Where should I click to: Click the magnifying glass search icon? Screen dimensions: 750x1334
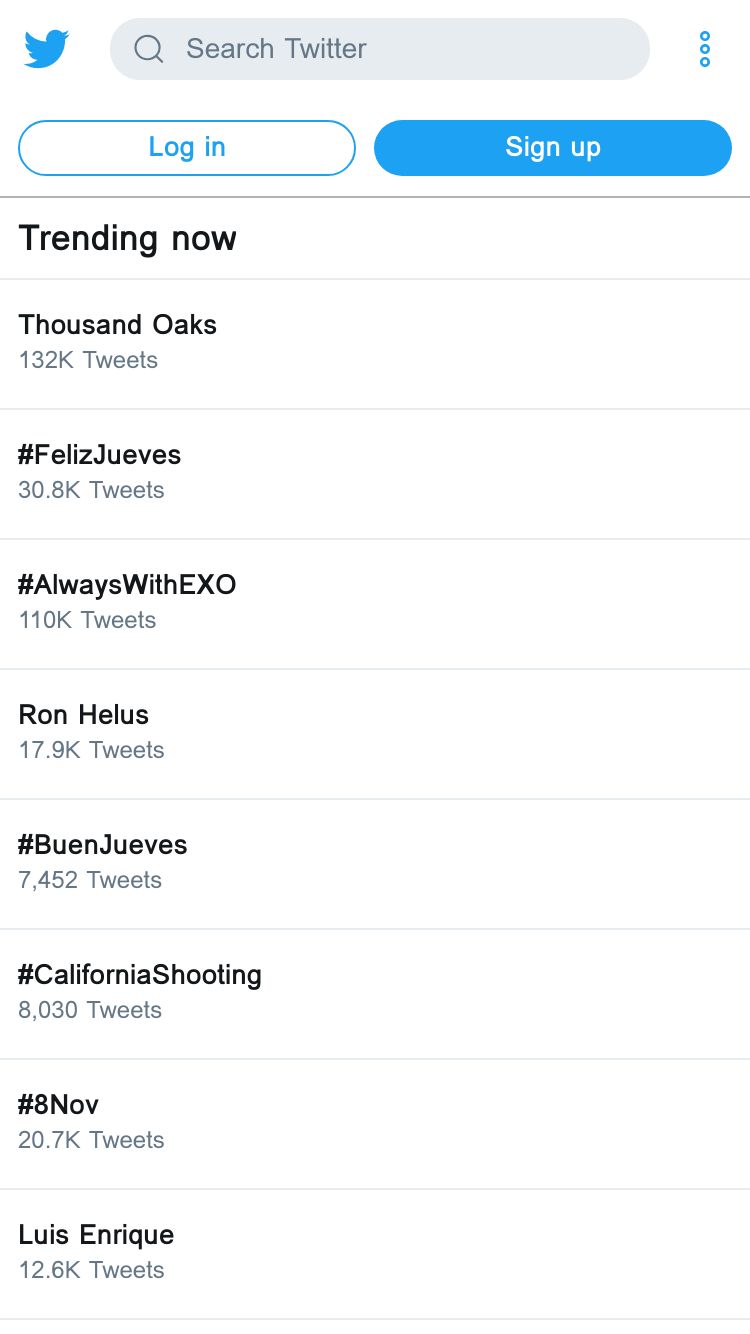coord(149,49)
